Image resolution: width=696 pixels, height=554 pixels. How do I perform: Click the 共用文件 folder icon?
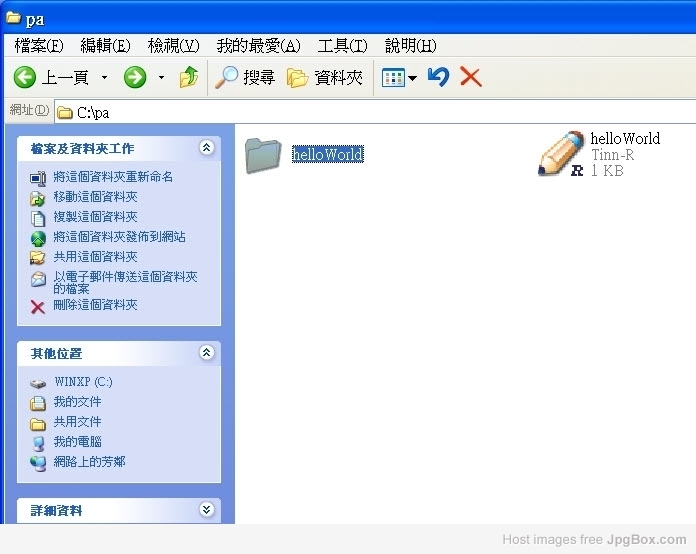click(38, 424)
